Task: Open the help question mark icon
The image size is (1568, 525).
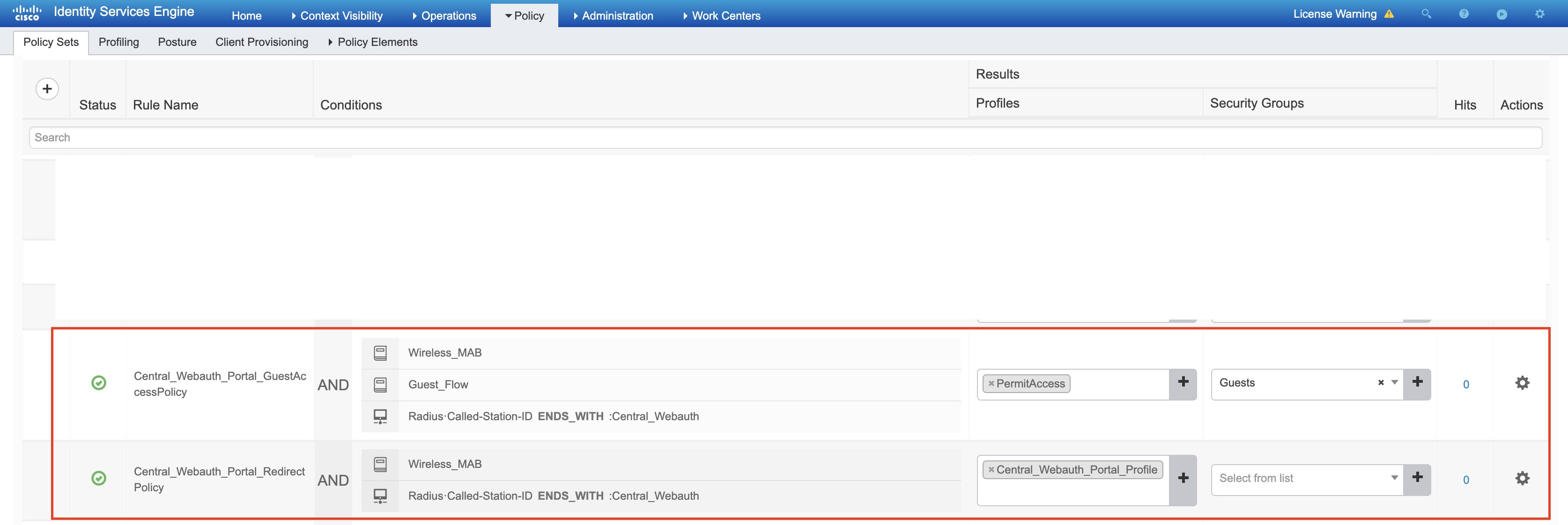Action: (x=1464, y=14)
